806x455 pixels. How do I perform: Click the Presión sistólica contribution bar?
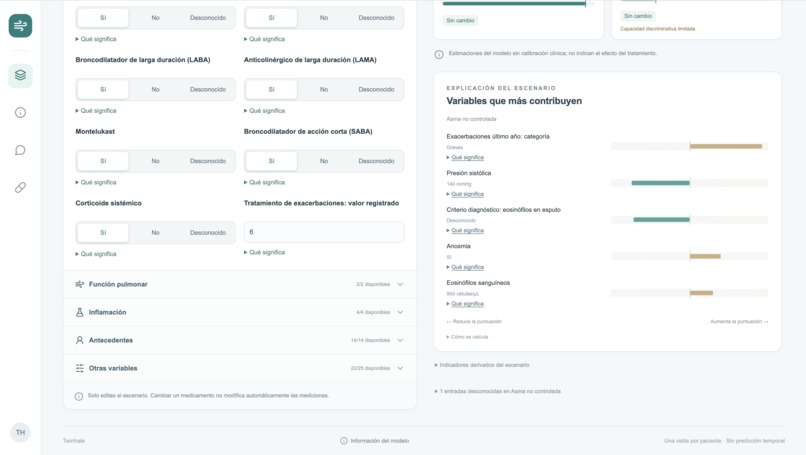(x=661, y=183)
